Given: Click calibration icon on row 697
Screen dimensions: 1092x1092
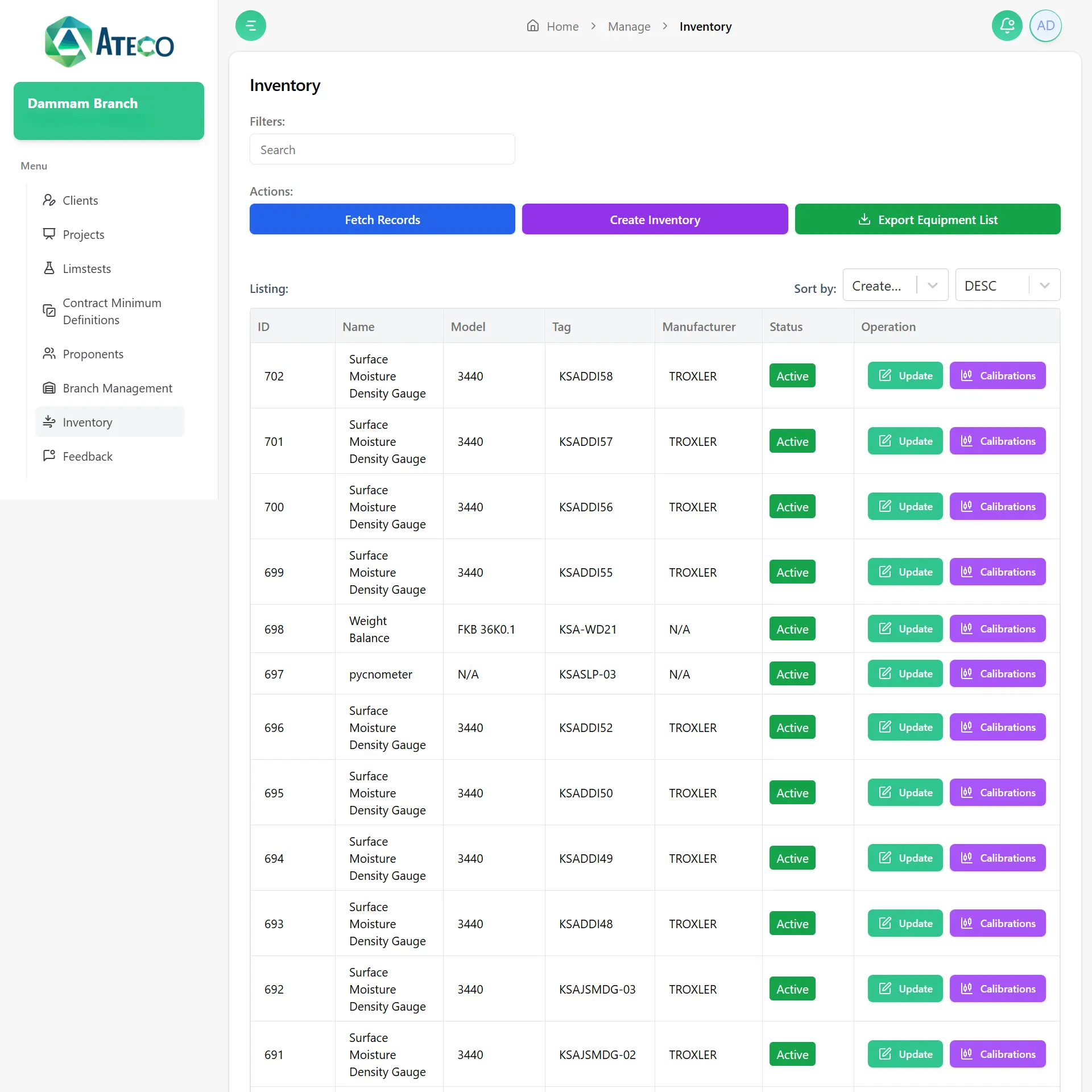Looking at the screenshot, I should [967, 673].
